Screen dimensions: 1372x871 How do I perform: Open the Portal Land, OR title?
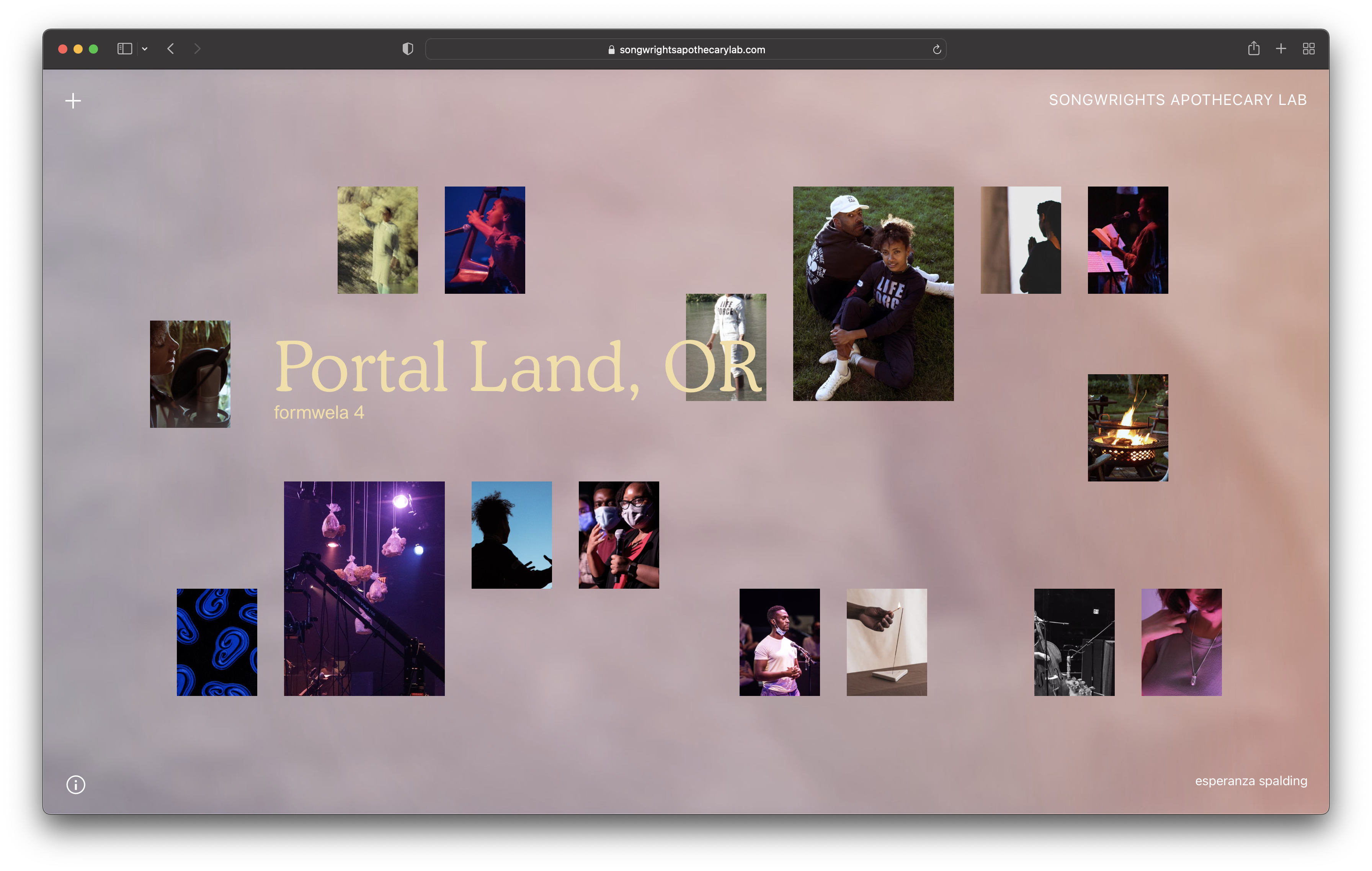(456, 368)
